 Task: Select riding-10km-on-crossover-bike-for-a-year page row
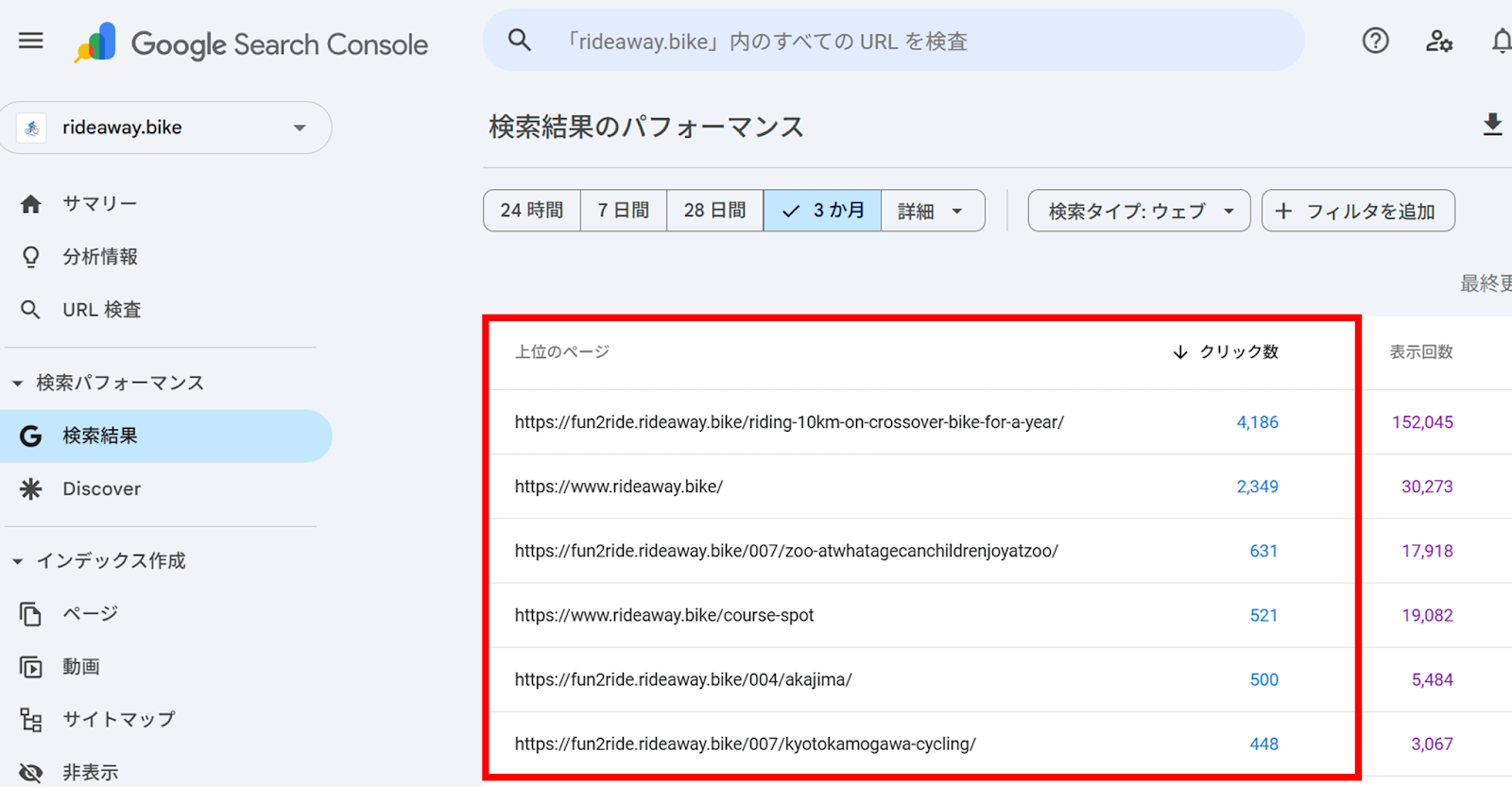[x=997, y=422]
